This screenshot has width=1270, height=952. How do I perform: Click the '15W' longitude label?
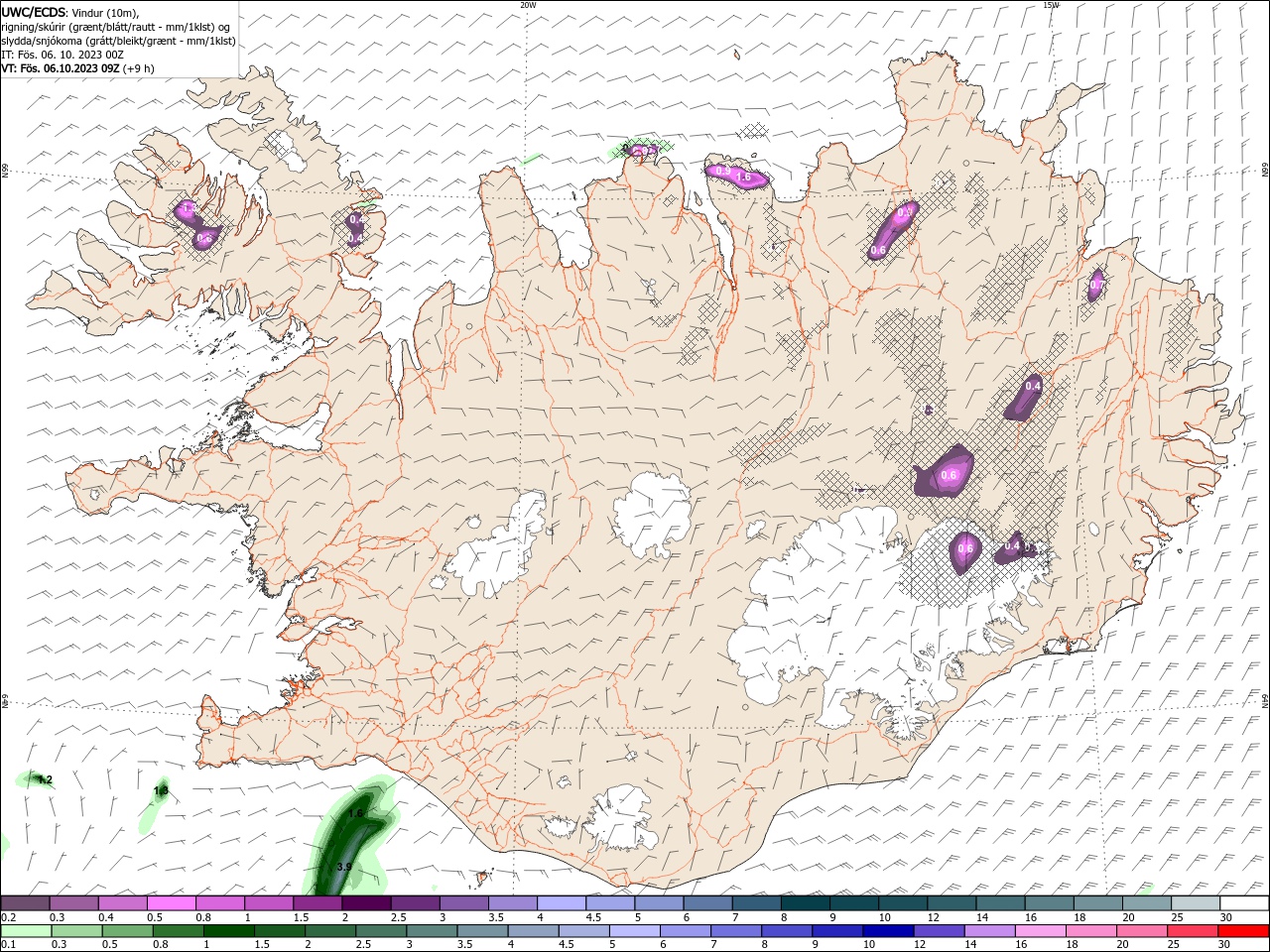point(1051,5)
